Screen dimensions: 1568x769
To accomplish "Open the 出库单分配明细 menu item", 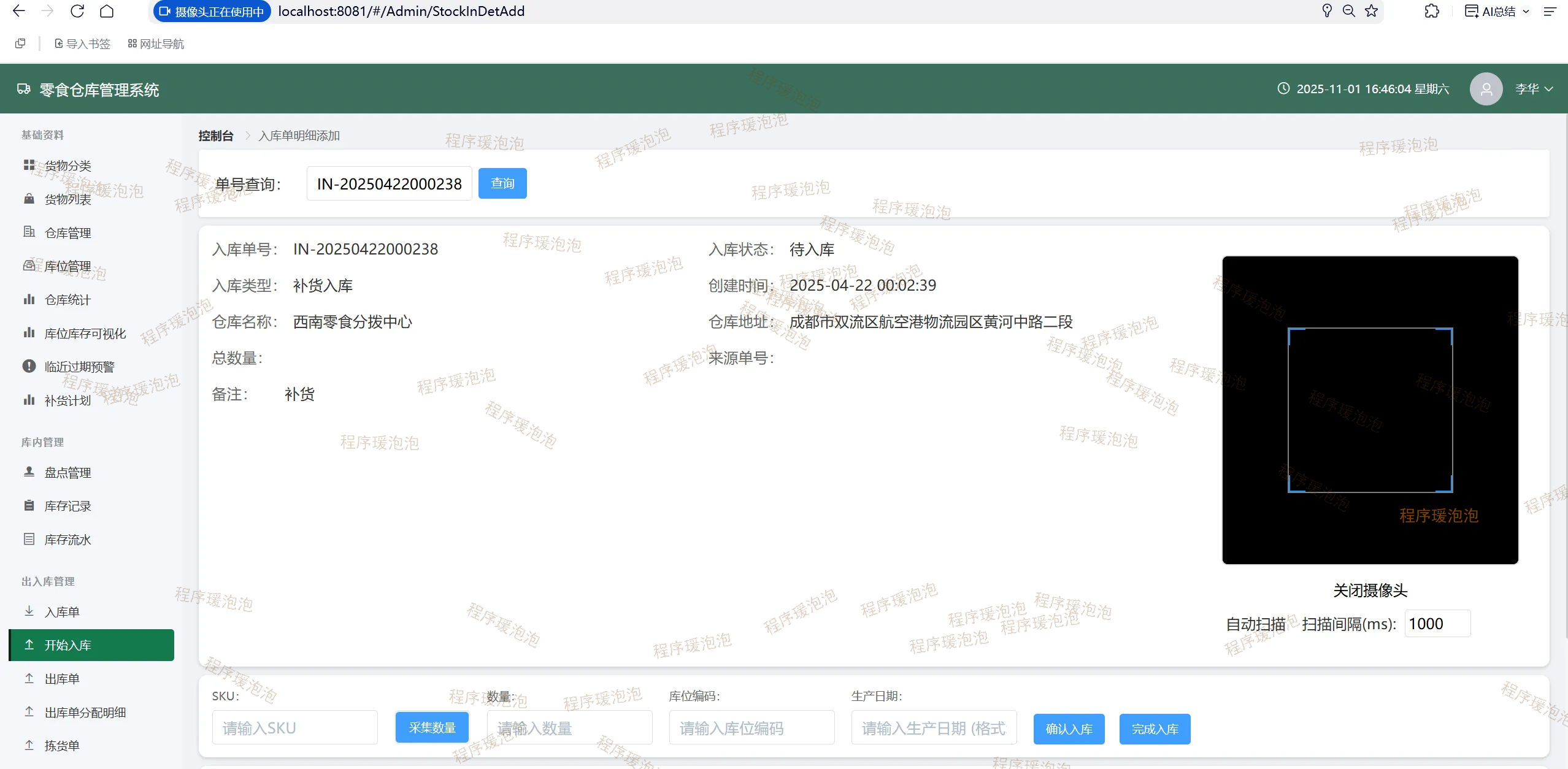I will click(x=85, y=712).
